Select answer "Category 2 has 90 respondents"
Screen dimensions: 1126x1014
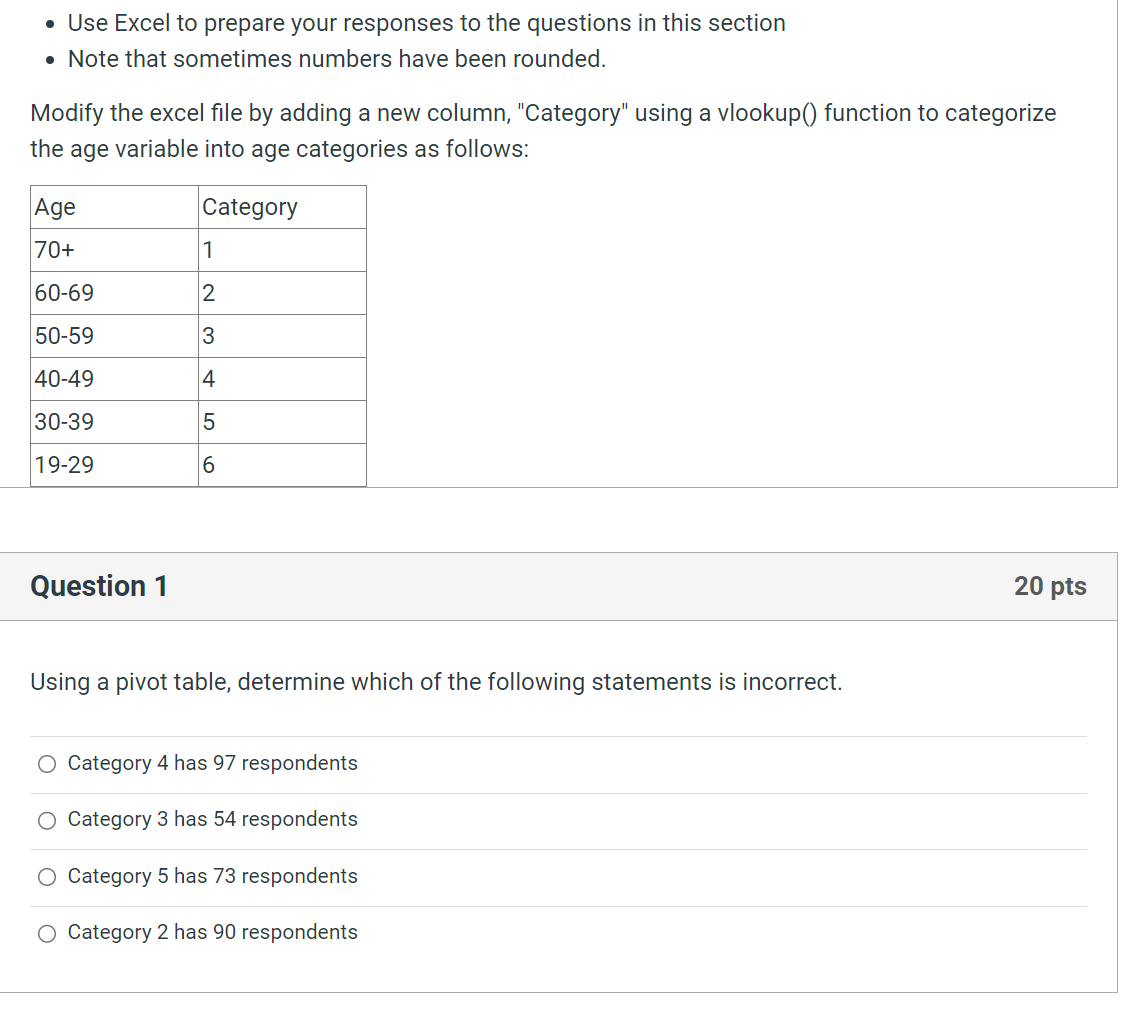(46, 932)
